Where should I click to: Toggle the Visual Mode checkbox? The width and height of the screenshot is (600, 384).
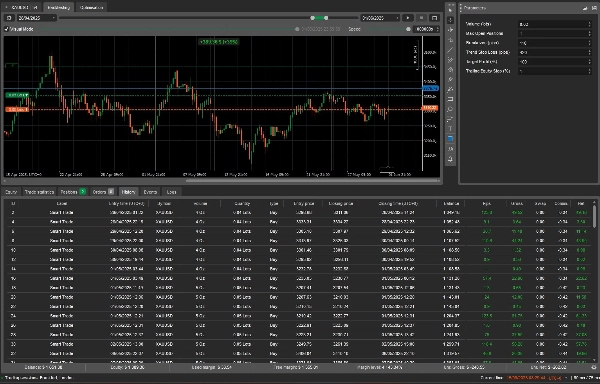(7, 29)
